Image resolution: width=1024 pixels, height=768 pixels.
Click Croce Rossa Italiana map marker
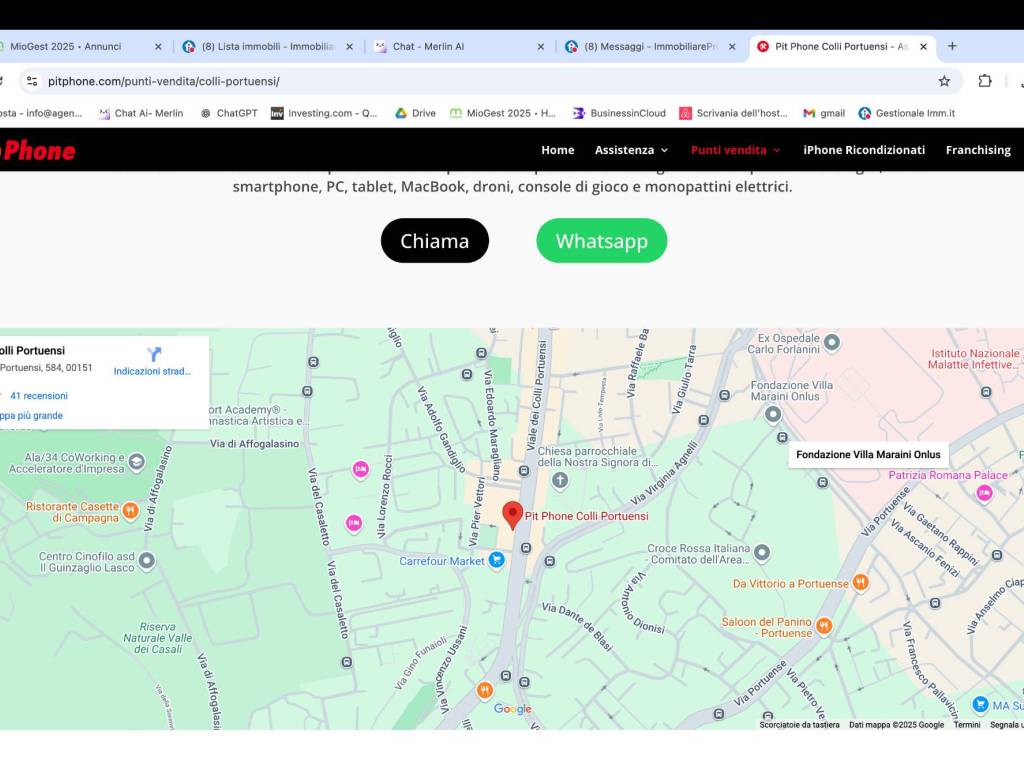coord(761,552)
